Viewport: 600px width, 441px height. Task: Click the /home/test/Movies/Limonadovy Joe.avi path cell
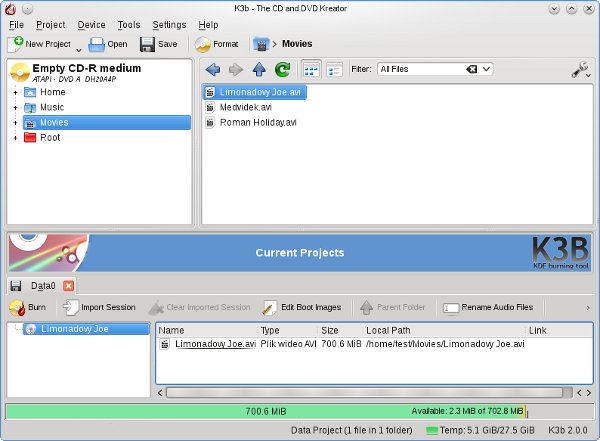coord(445,344)
